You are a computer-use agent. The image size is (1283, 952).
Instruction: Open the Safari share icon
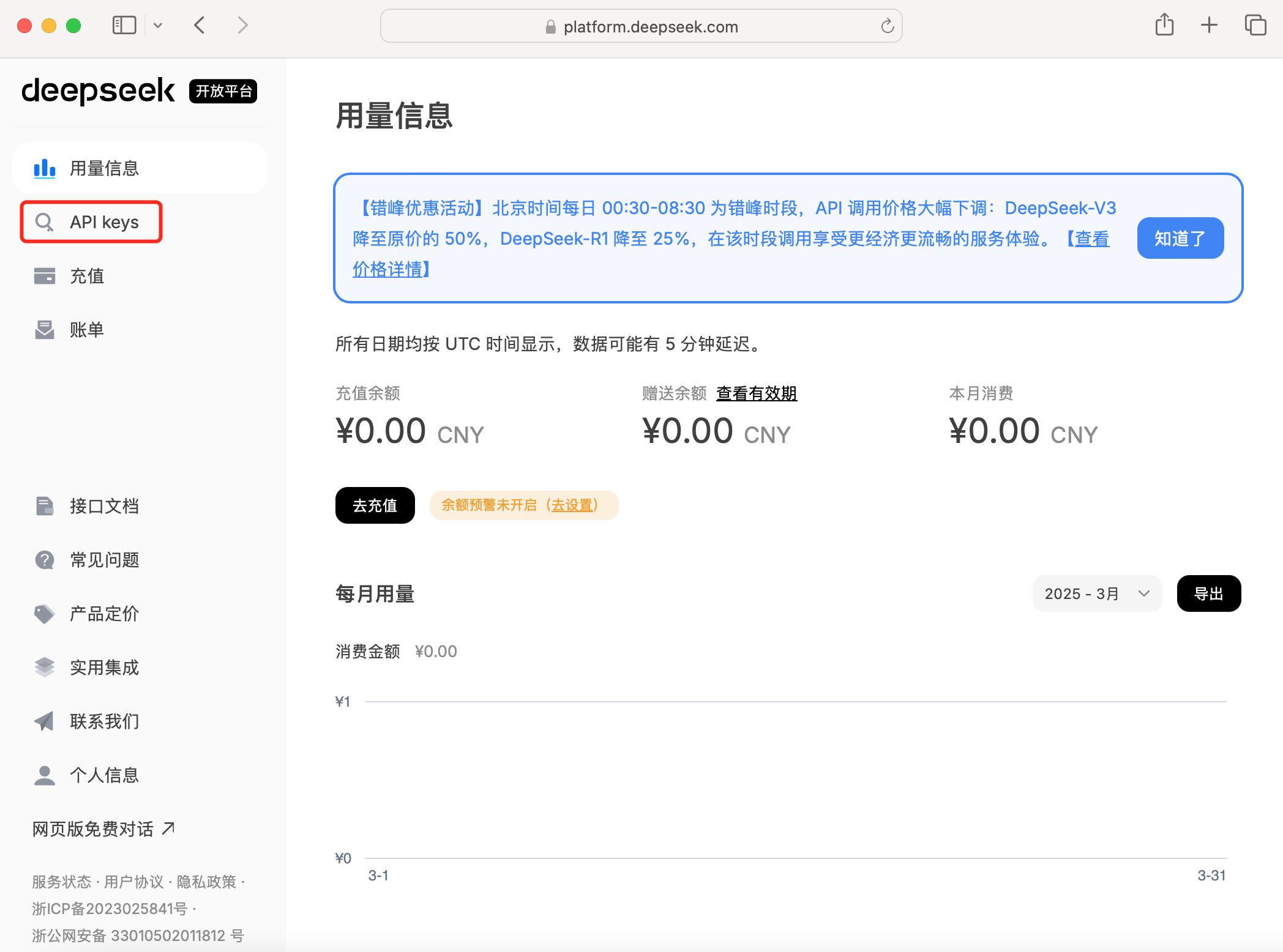(x=1164, y=25)
